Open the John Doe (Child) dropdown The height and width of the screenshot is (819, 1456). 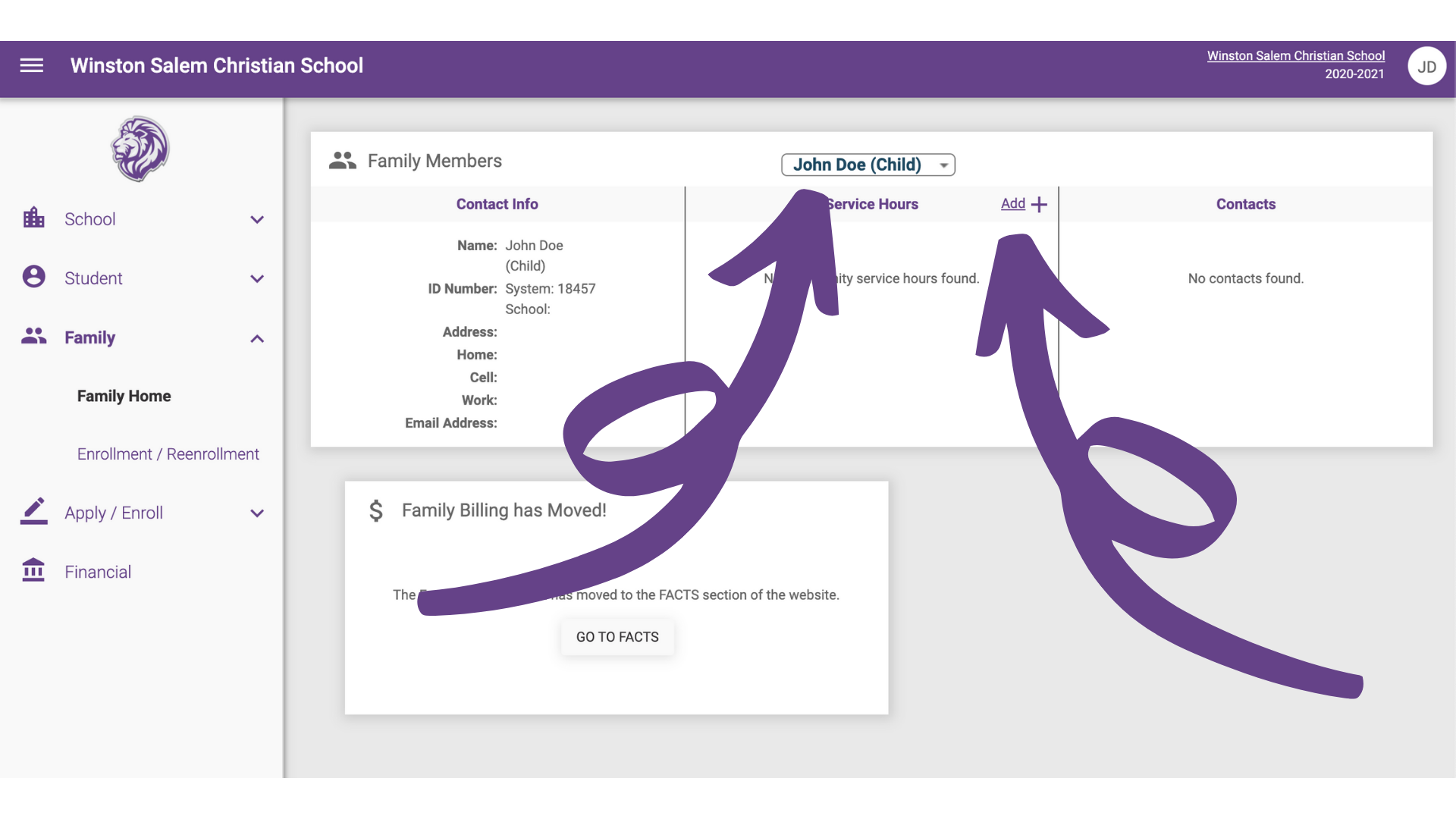(868, 165)
